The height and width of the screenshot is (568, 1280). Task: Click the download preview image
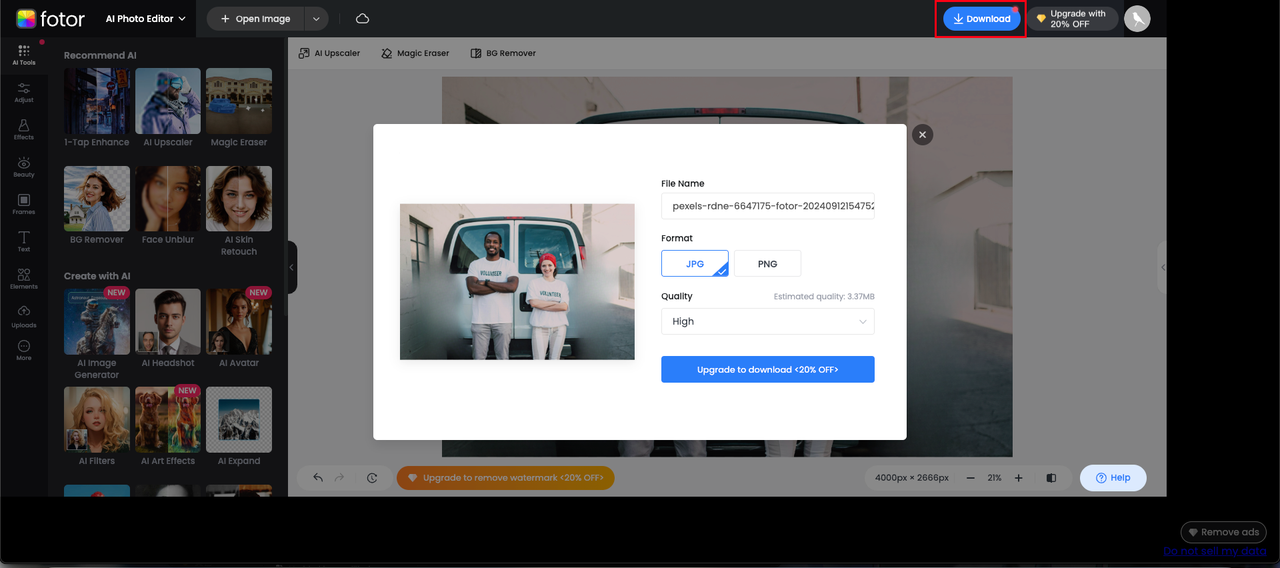tap(517, 282)
